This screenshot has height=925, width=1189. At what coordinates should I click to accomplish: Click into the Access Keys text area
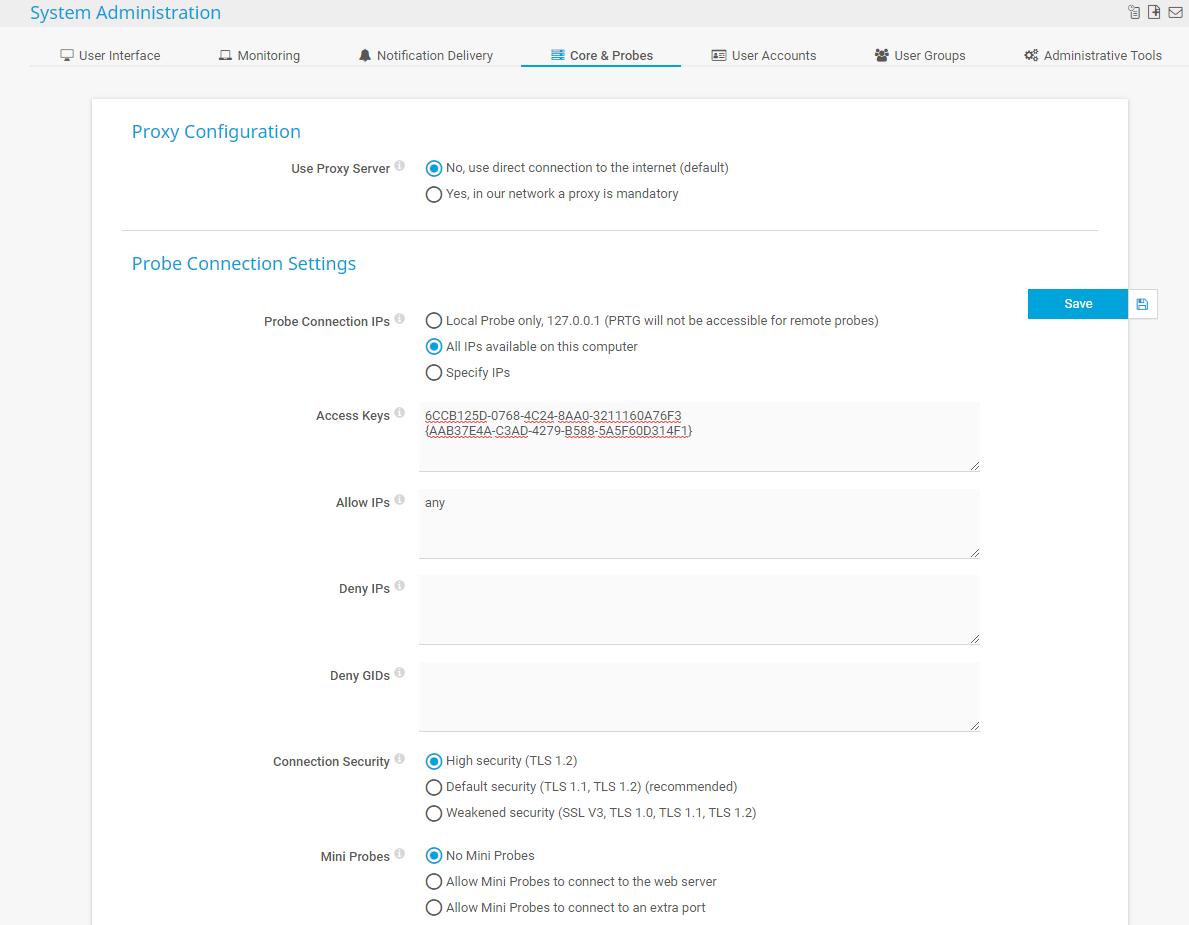pyautogui.click(x=698, y=447)
